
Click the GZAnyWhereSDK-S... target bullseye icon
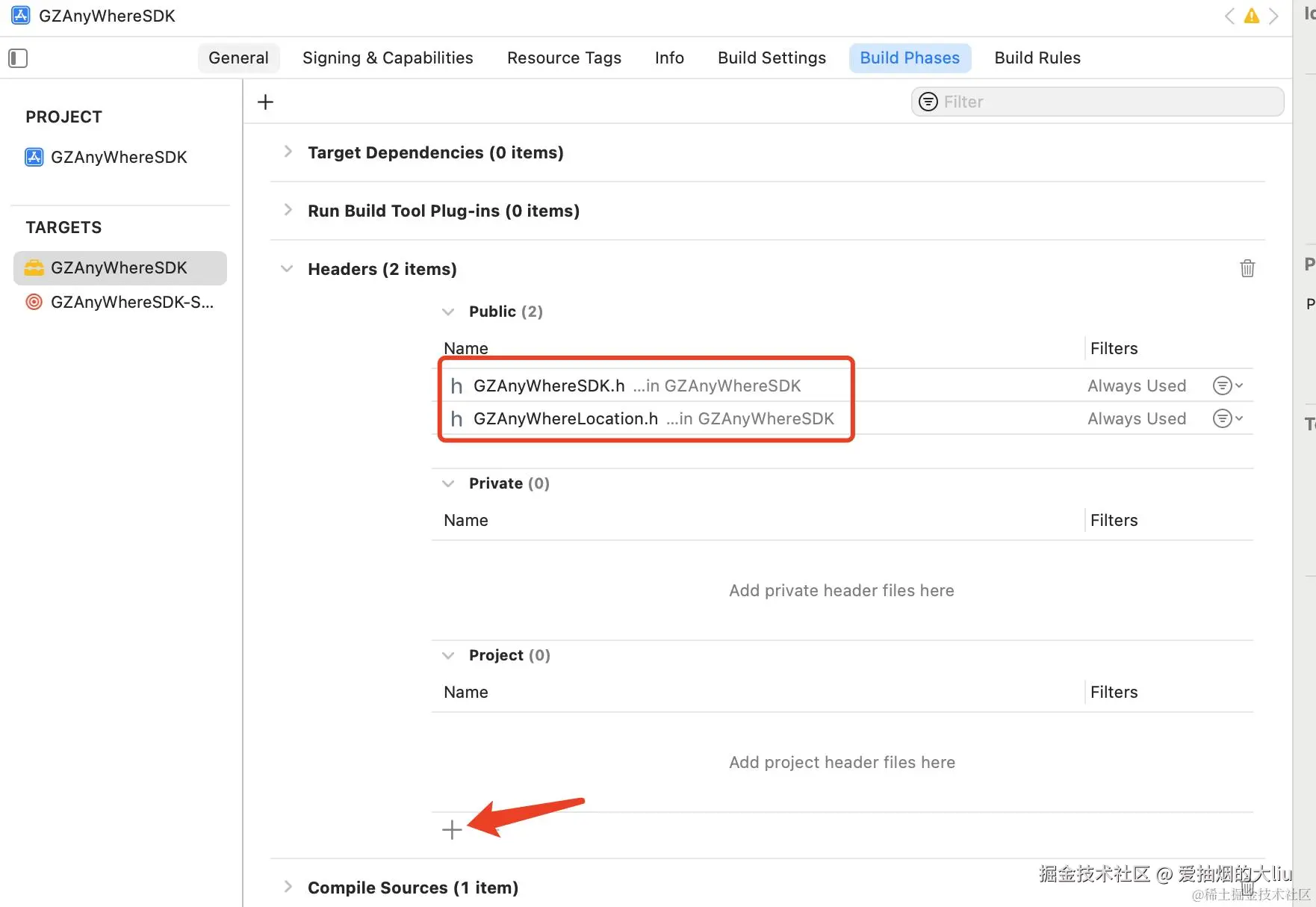(34, 302)
